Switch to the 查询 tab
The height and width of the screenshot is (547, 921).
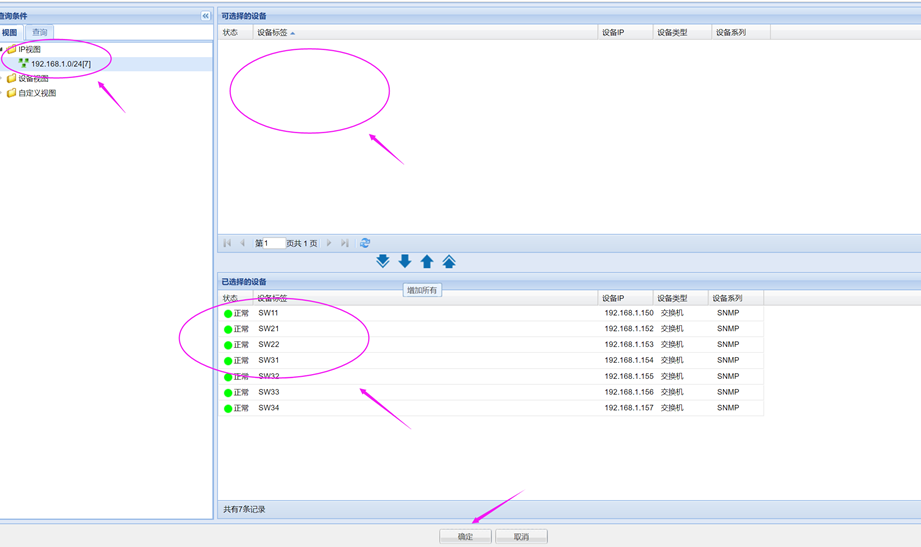coord(39,32)
